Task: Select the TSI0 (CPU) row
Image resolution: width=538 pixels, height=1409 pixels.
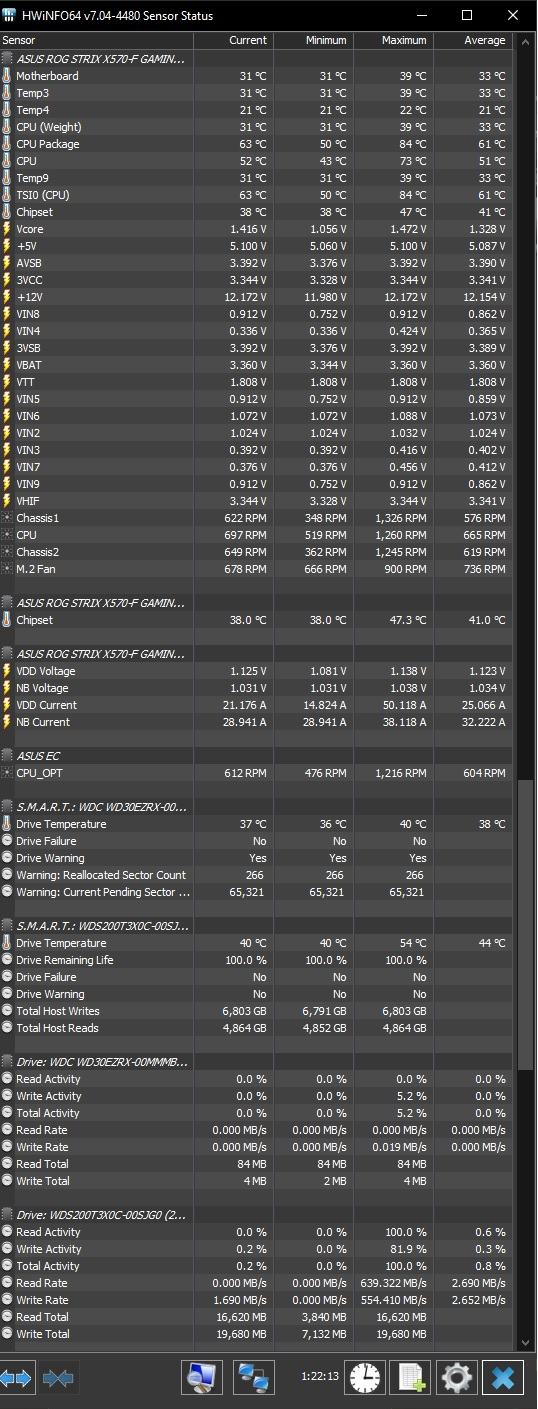Action: (x=256, y=195)
